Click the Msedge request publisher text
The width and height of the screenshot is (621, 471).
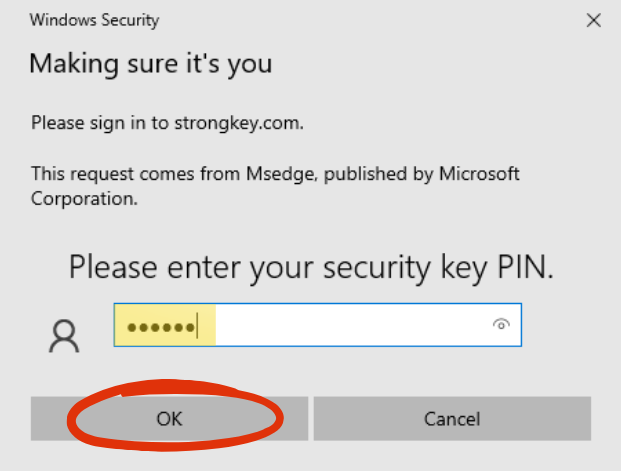[275, 186]
